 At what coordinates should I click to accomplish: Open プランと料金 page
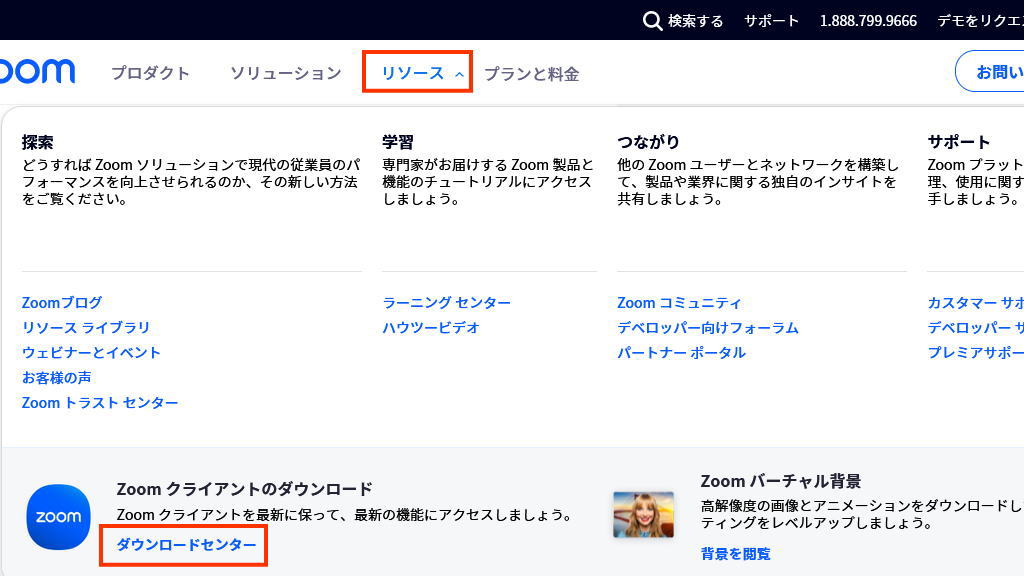[532, 74]
